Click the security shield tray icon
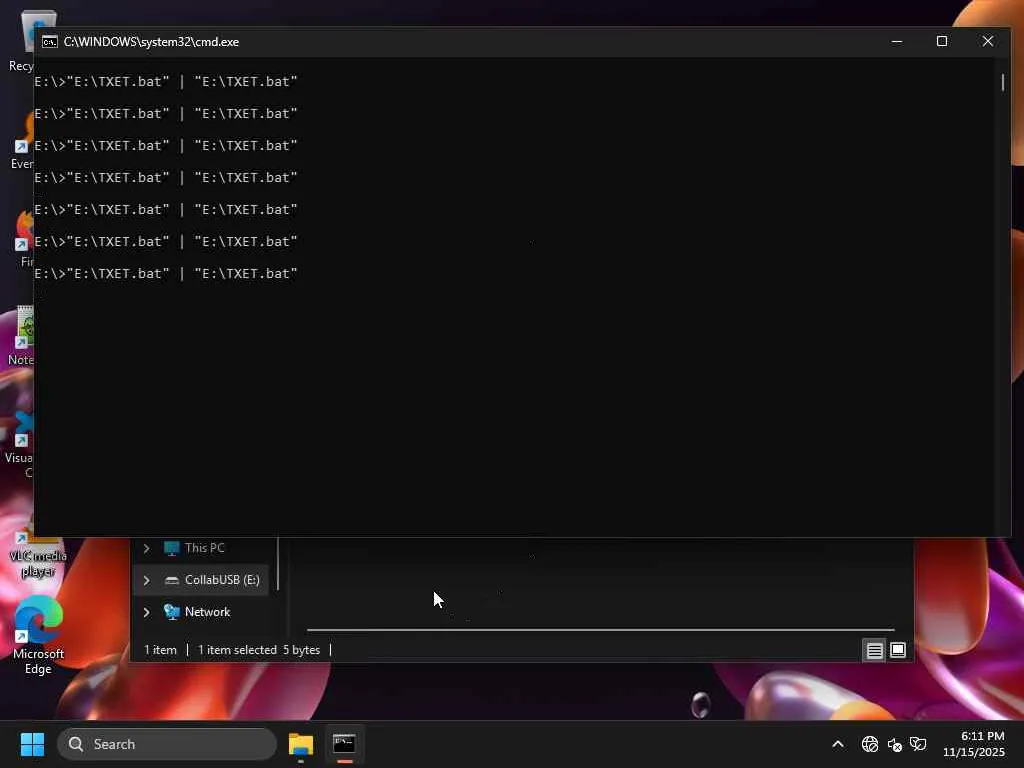This screenshot has width=1024, height=768. tap(918, 744)
